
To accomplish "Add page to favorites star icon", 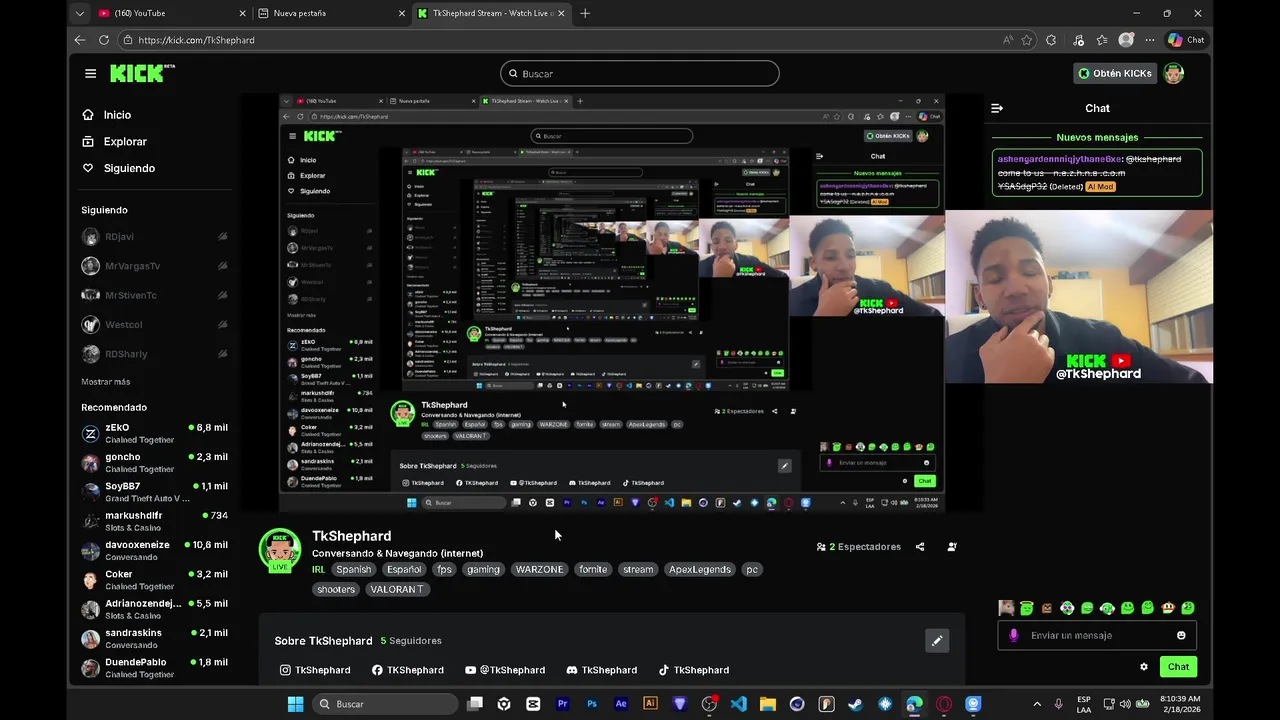I will tap(1027, 40).
